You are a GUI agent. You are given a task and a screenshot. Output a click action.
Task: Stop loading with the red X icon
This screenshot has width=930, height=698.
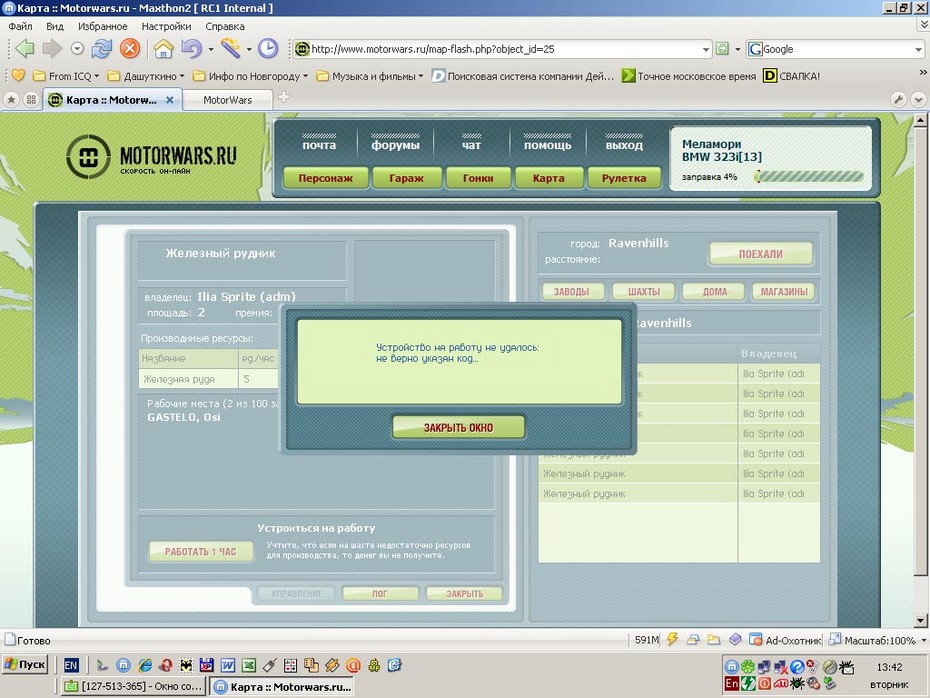click(x=129, y=49)
